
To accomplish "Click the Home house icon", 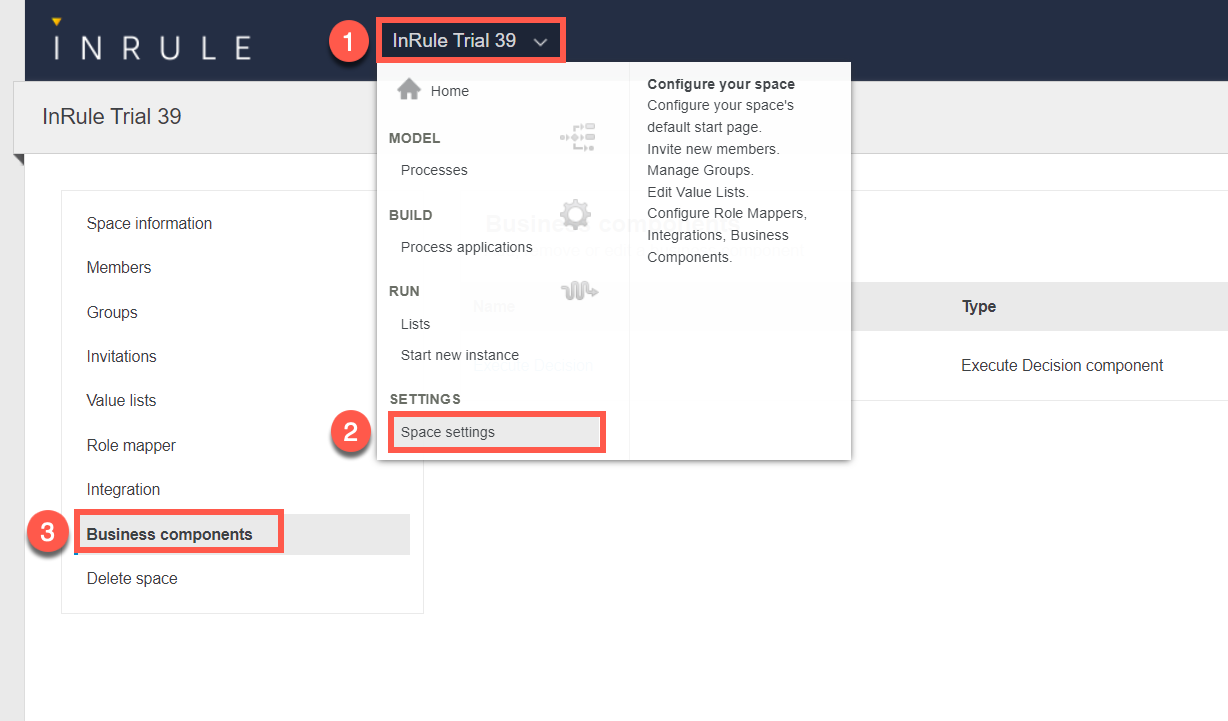I will pos(408,90).
